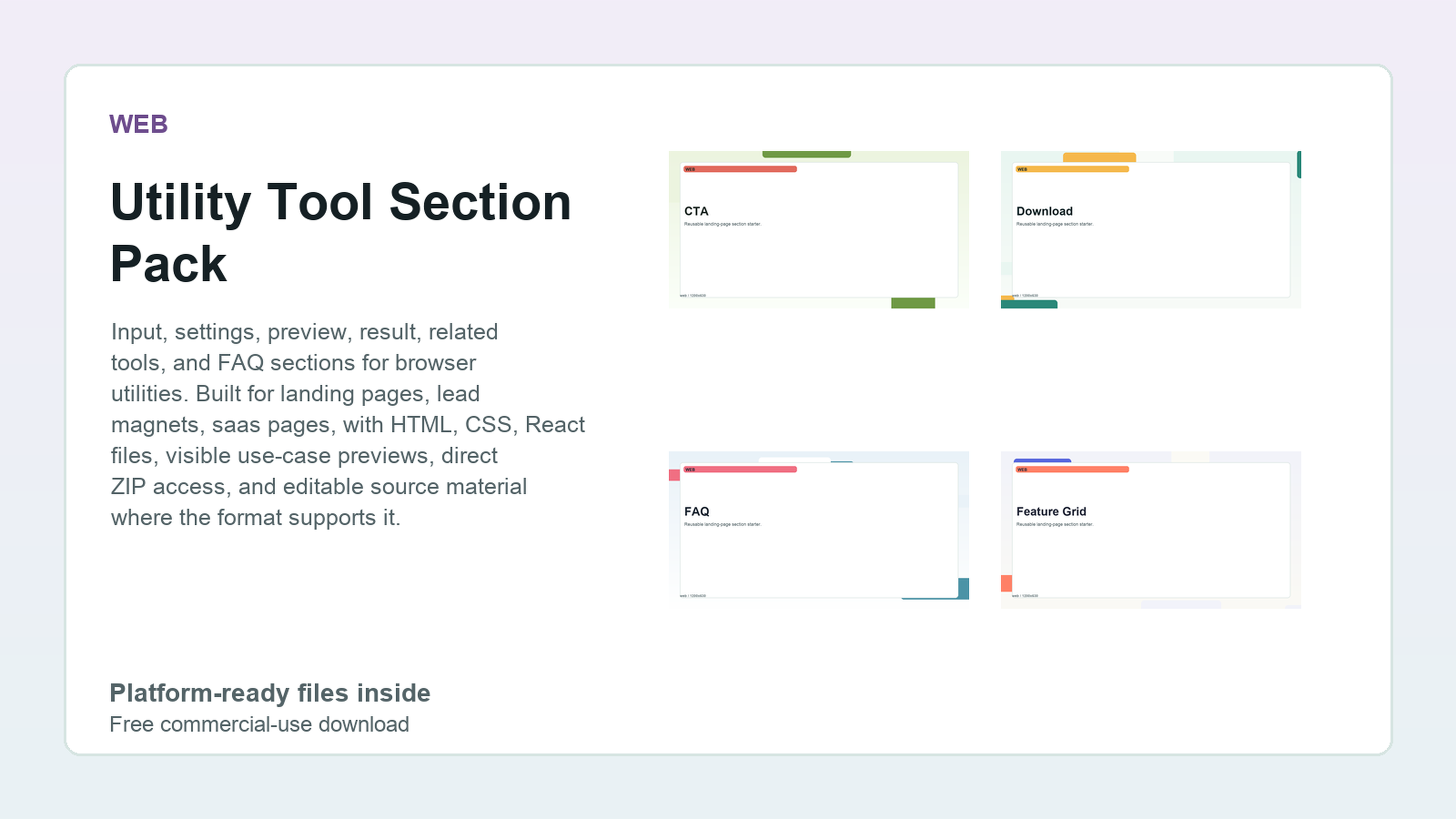Click the 'Free commercial-use download' text
Image resolution: width=1456 pixels, height=819 pixels.
(259, 724)
